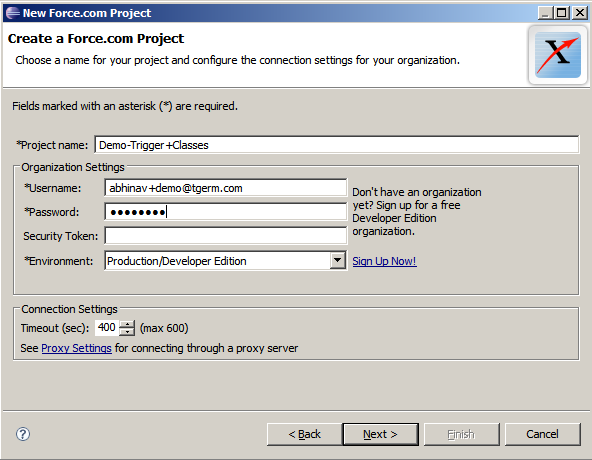This screenshot has width=592, height=460.
Task: Click the 'Create a Force.com Project' heading
Action: tap(96, 39)
